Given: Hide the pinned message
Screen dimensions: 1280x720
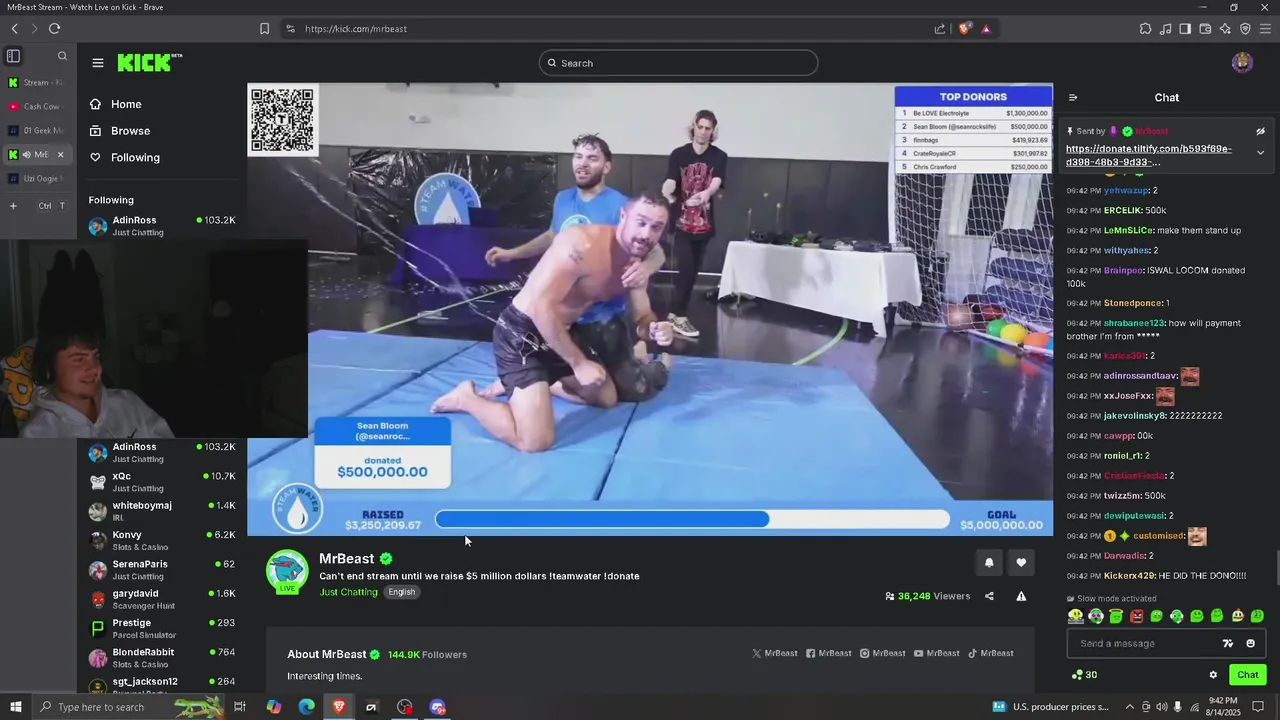Looking at the screenshot, I should point(1260,131).
